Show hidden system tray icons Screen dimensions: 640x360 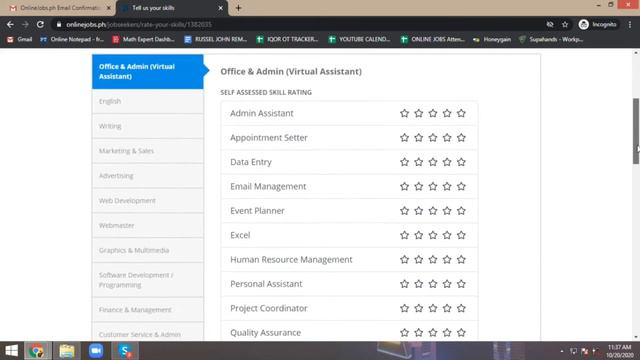point(562,351)
